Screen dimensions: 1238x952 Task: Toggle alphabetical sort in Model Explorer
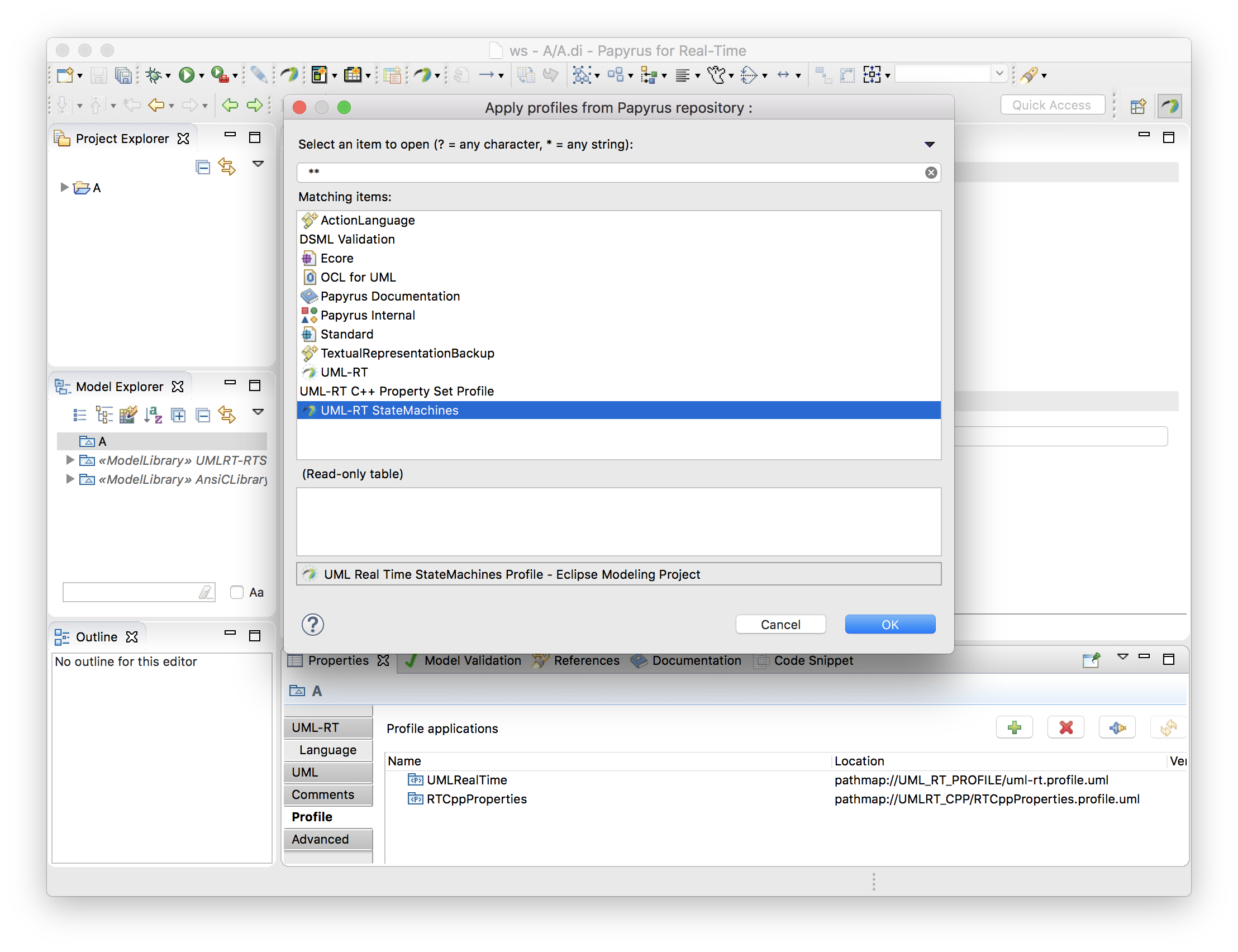153,415
